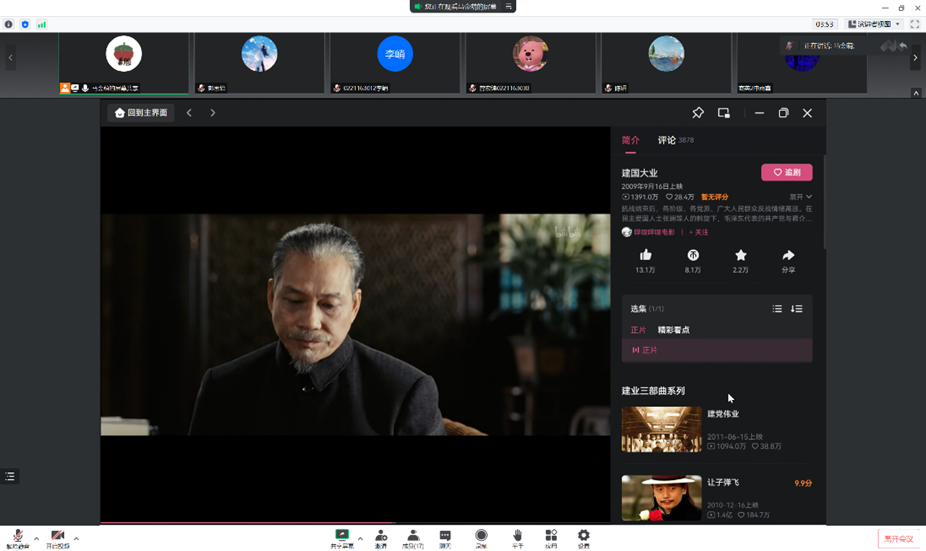Click the coin donate icon
Viewport: 926px width, 551px height.
click(692, 256)
